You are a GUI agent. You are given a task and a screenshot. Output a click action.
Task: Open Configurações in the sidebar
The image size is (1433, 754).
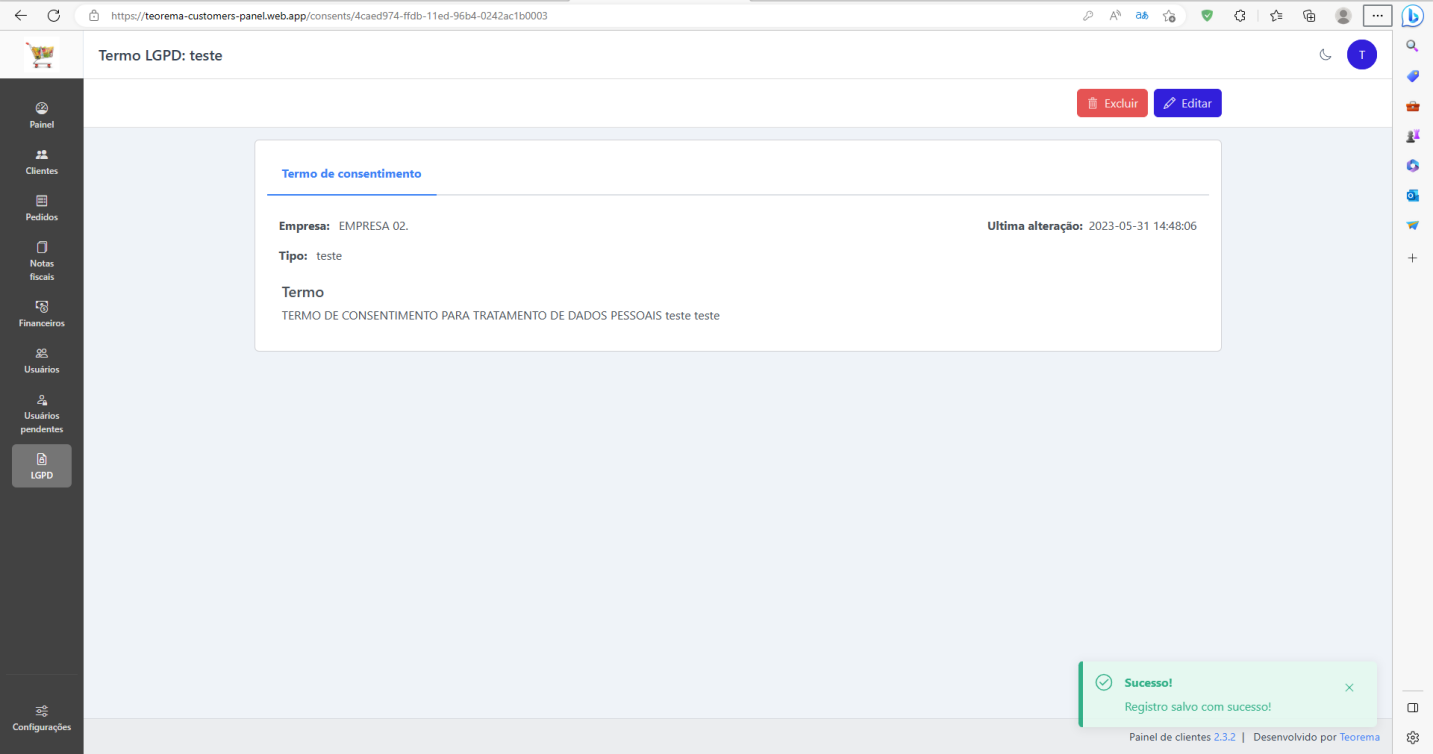tap(41, 718)
